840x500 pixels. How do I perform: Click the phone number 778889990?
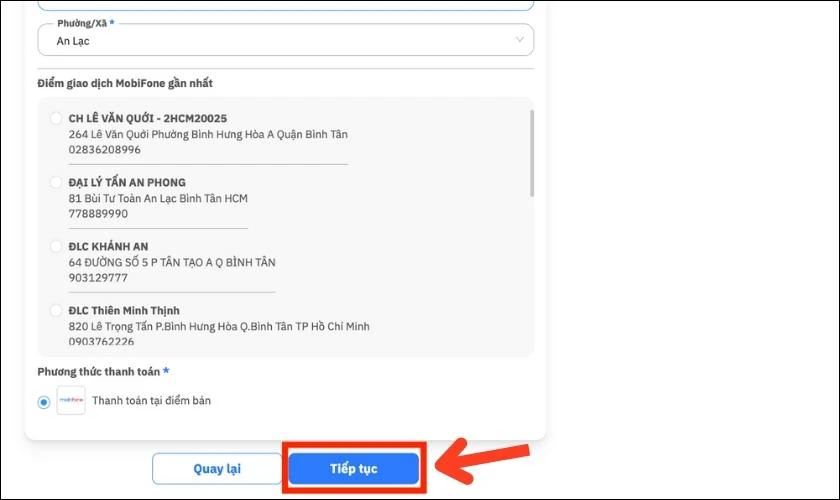[98, 214]
